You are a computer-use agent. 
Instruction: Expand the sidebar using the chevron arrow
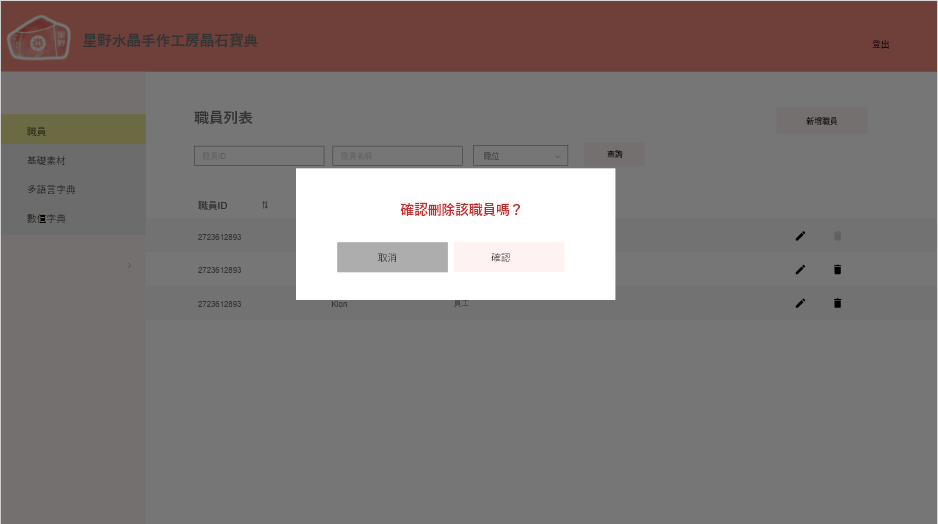click(x=129, y=265)
